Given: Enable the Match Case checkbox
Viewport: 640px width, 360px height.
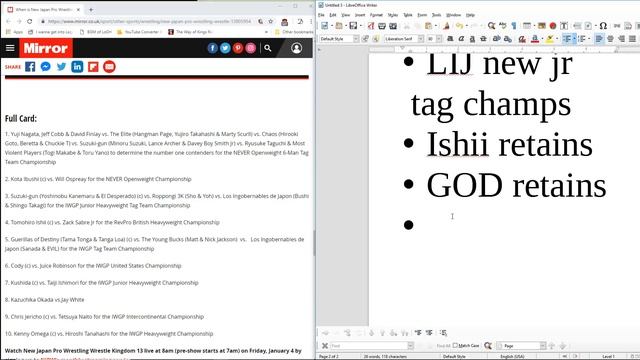Looking at the screenshot, I should pos(455,345).
